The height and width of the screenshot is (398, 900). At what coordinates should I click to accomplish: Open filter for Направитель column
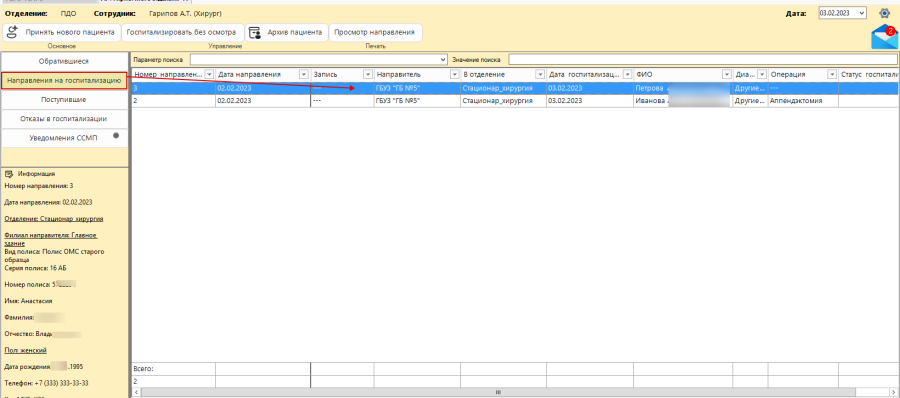pos(455,75)
